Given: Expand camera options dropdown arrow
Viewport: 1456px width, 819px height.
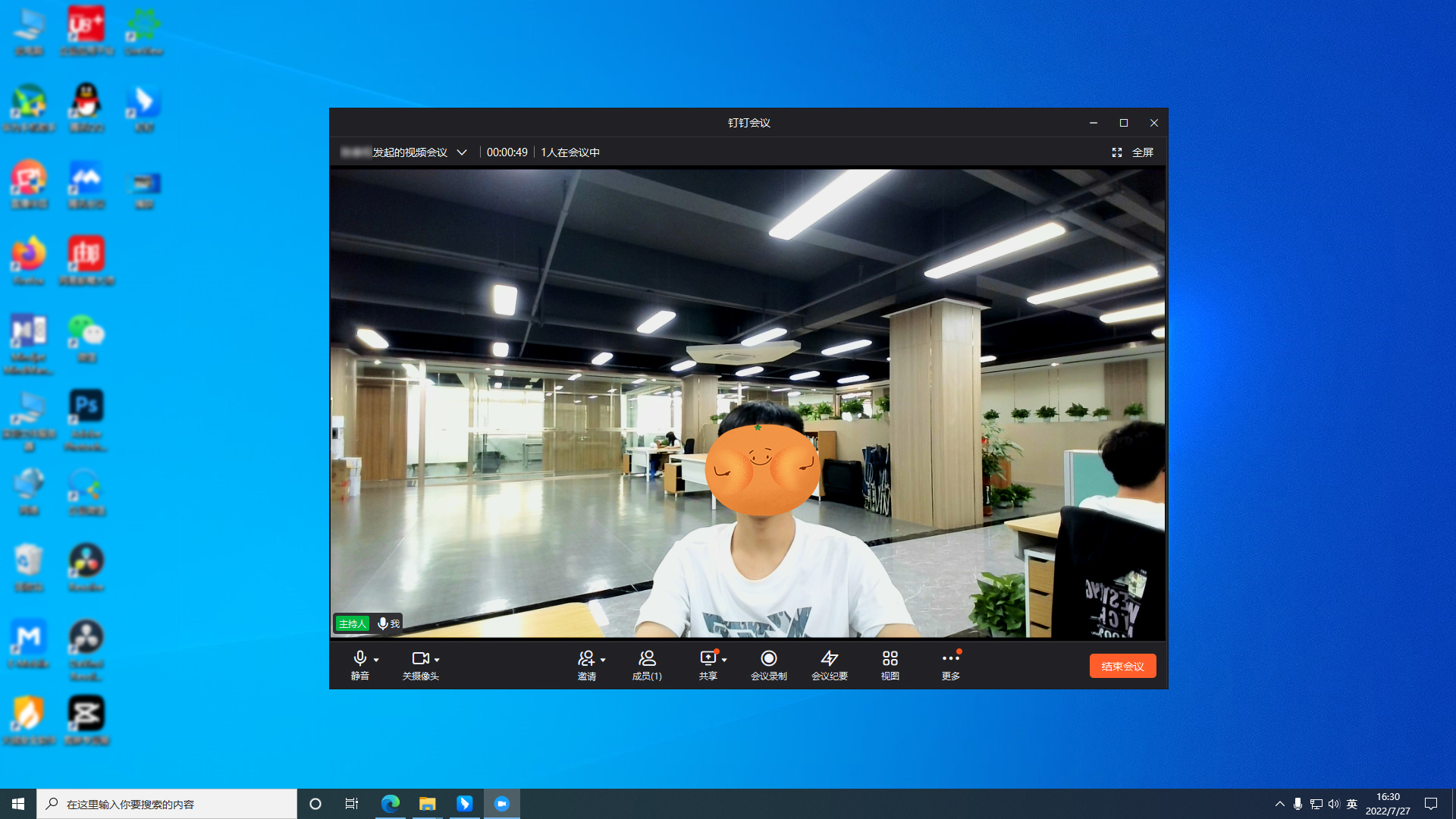Looking at the screenshot, I should coord(437,660).
